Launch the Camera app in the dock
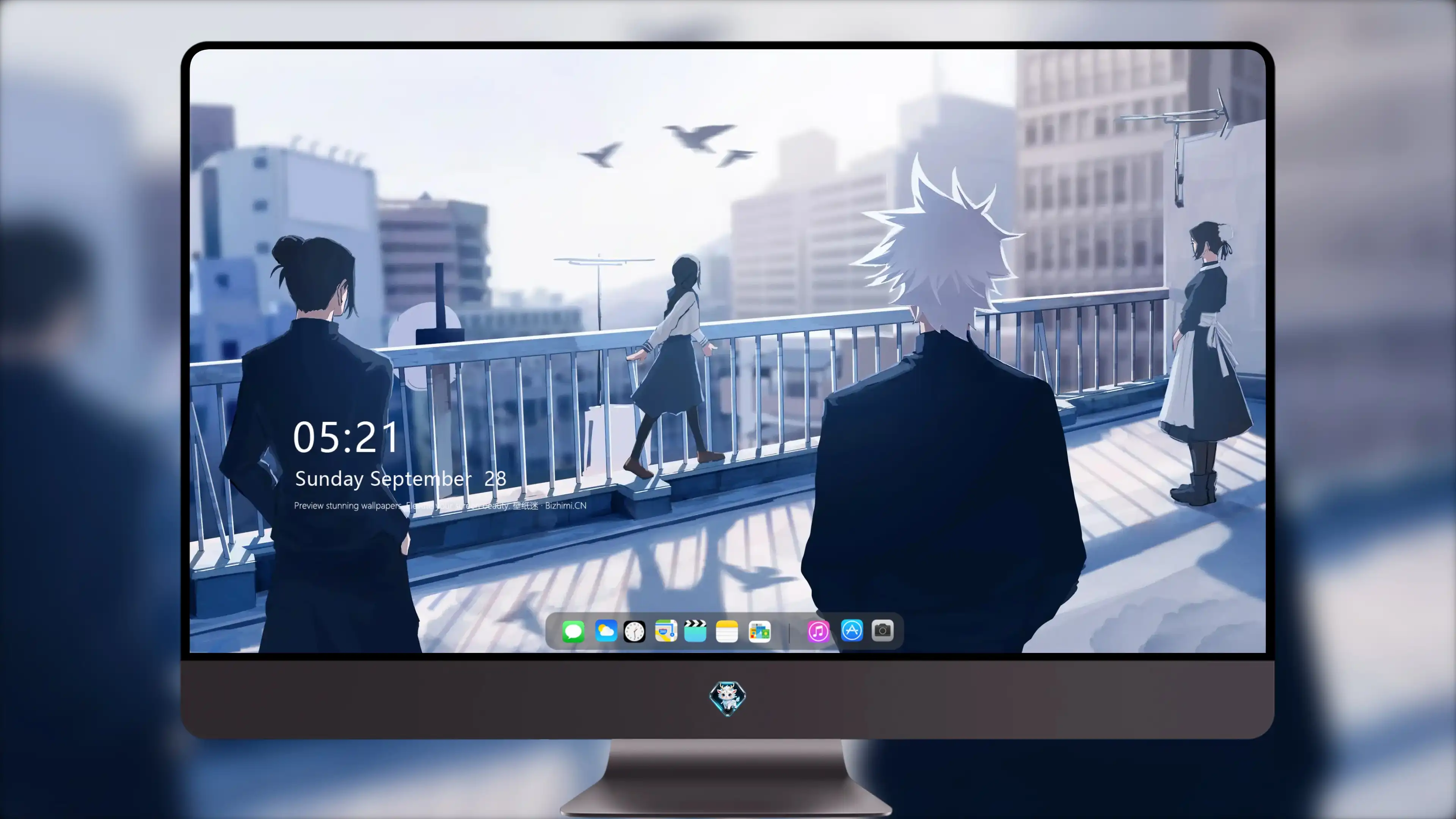Image resolution: width=1456 pixels, height=819 pixels. pos(882,630)
